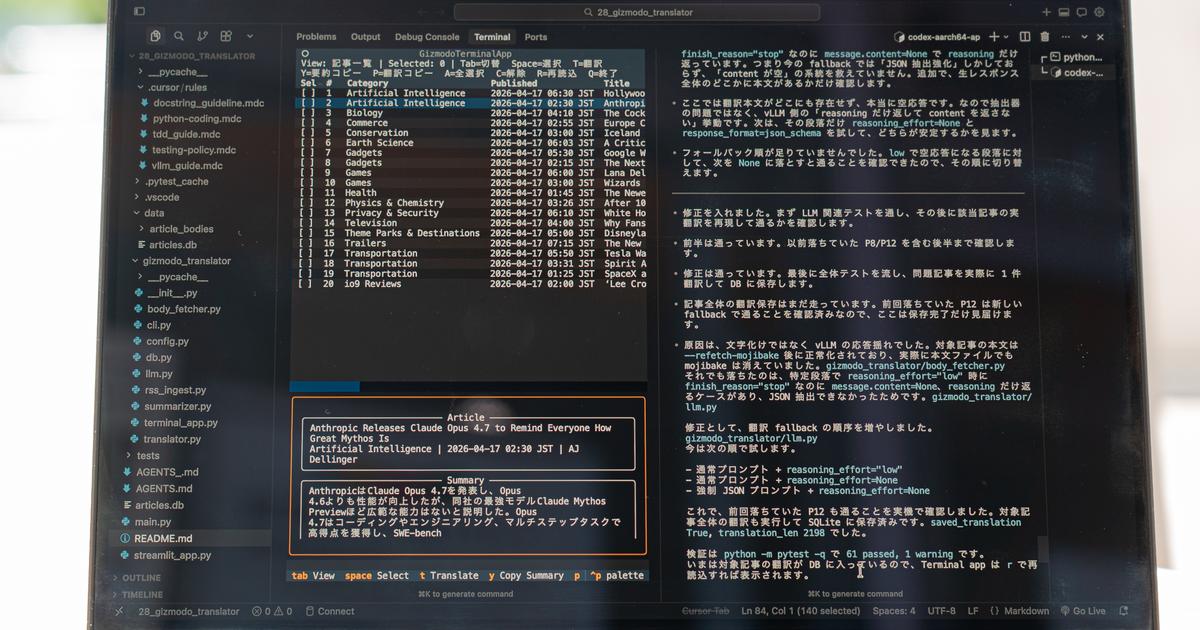Switch to the Output tab

click(x=365, y=37)
